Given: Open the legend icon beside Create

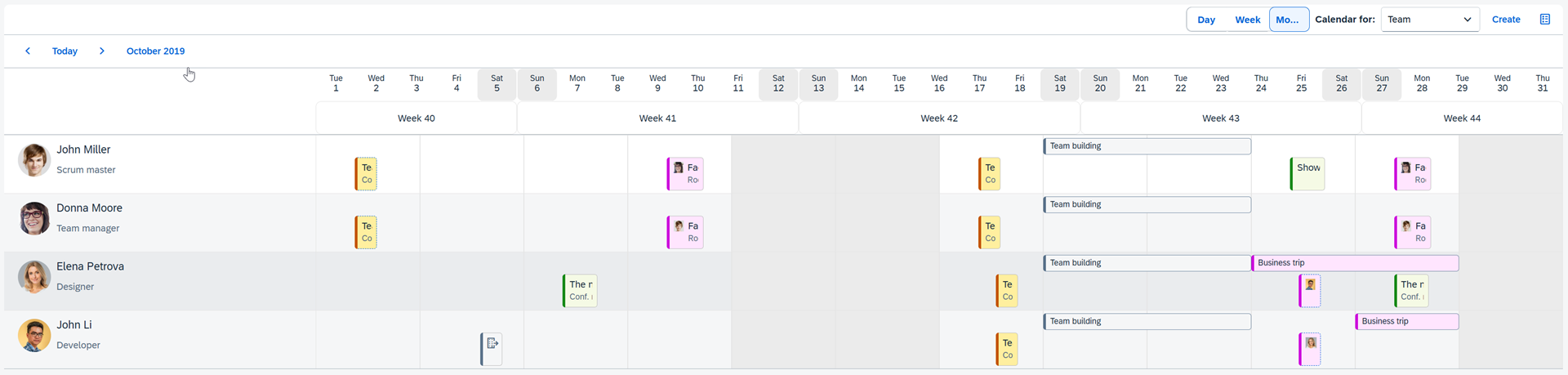Looking at the screenshot, I should click(x=1544, y=20).
